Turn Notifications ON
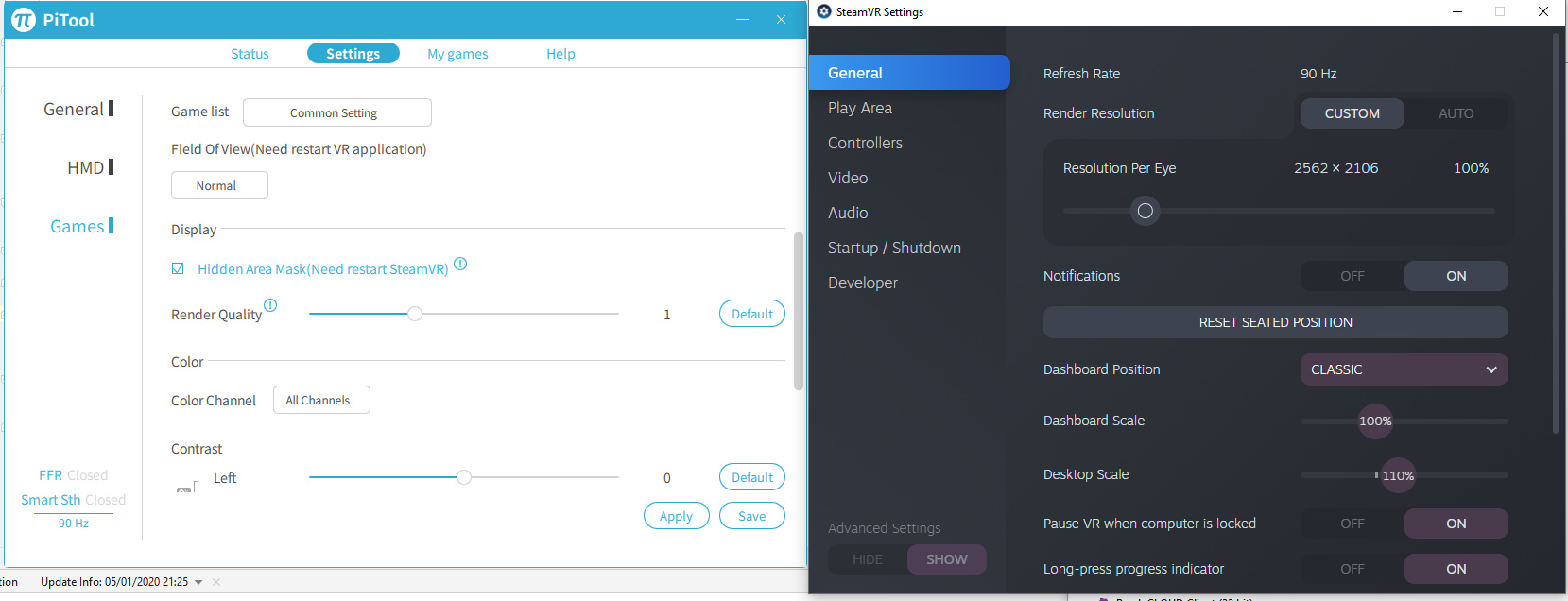Viewport: 1568px width, 601px height. pos(1456,276)
